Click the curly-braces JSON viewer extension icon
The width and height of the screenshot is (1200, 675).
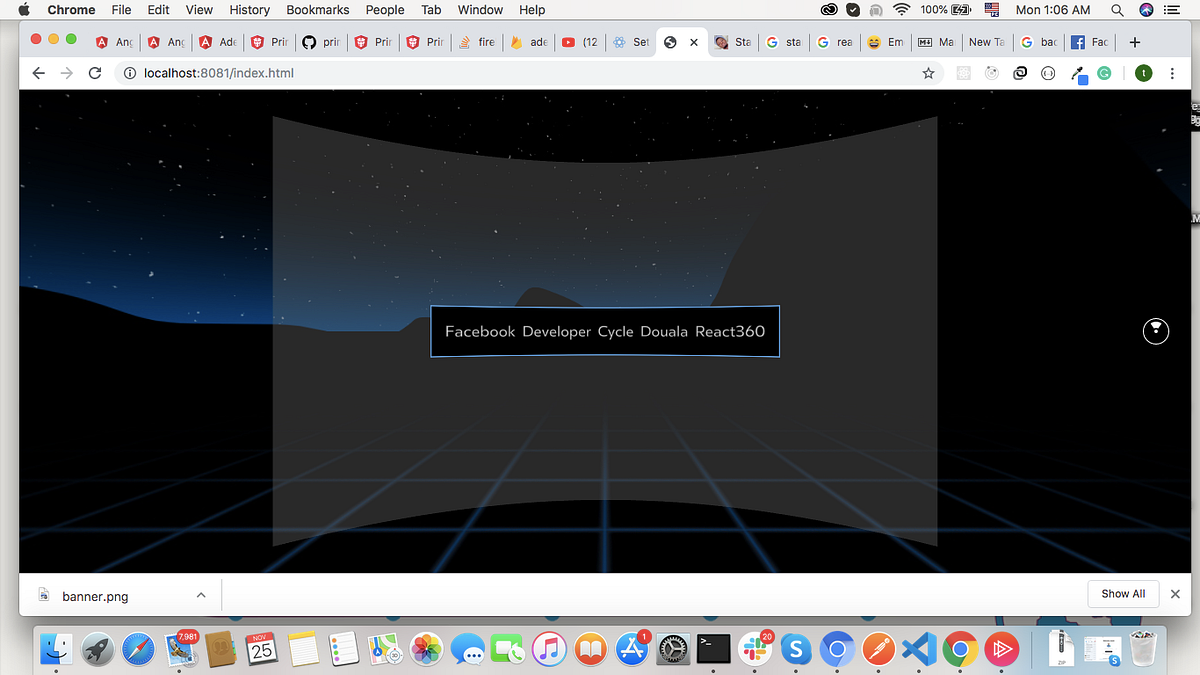[x=1047, y=73]
